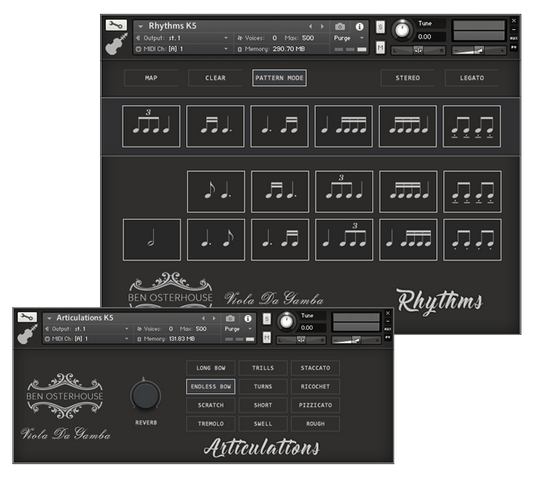Select the half note rhythm pattern
The width and height of the screenshot is (533, 478).
(152, 240)
